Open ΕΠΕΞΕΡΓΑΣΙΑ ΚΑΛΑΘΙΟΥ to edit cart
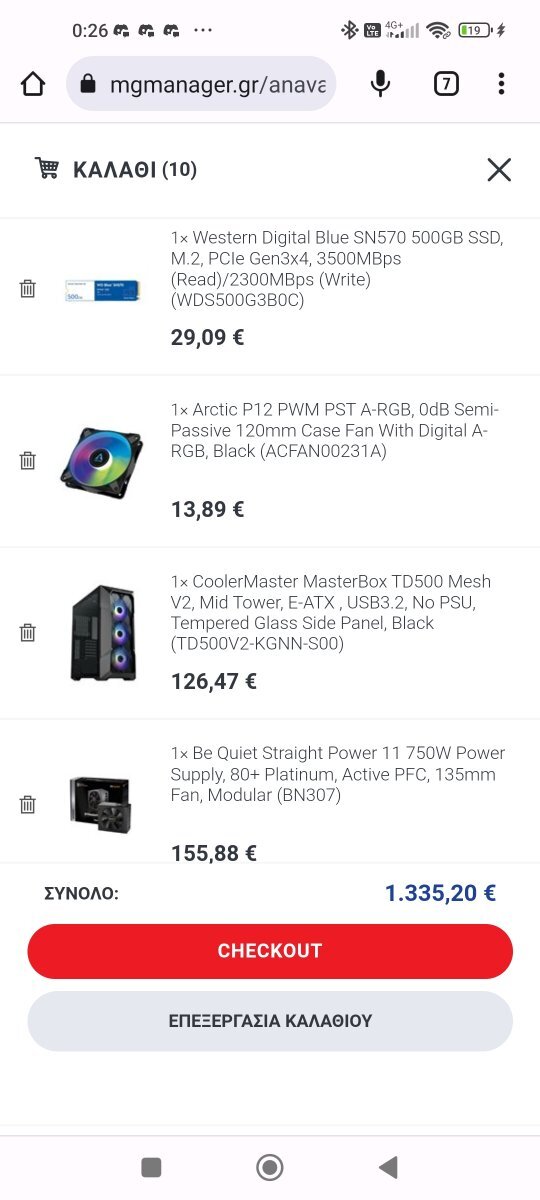The height and width of the screenshot is (1200, 540). coord(270,1021)
